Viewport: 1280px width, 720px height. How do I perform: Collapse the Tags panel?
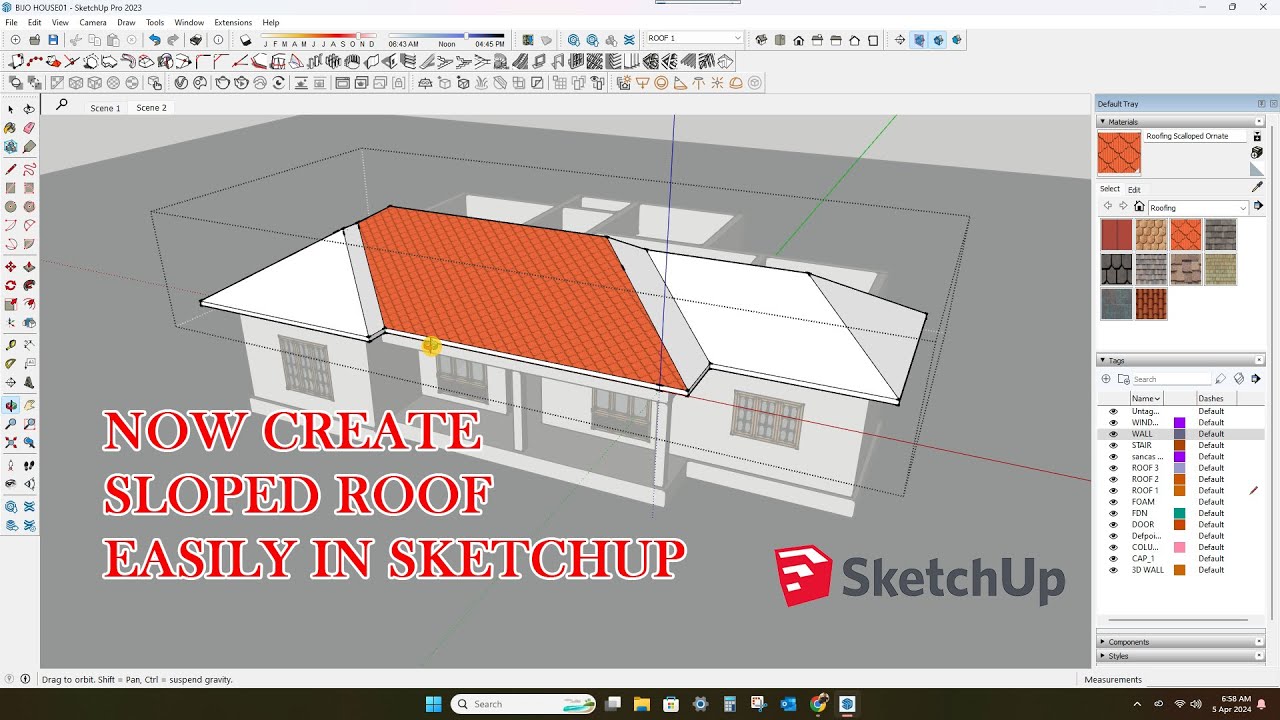coord(1181,360)
